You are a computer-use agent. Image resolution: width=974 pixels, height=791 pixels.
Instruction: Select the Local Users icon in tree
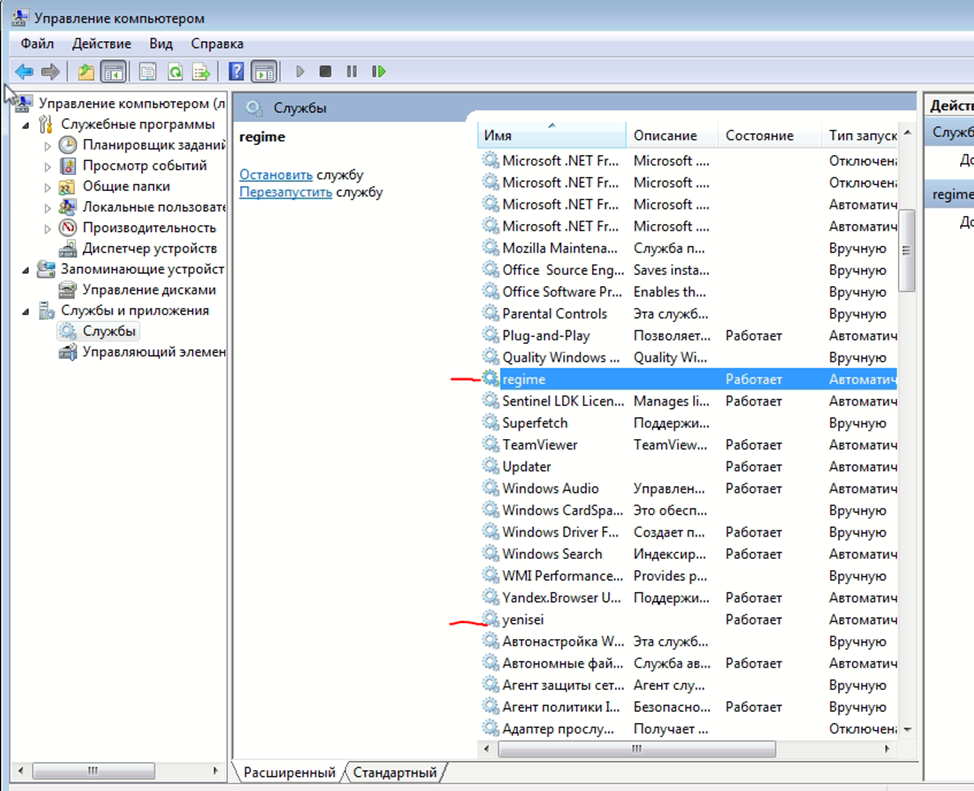click(67, 207)
